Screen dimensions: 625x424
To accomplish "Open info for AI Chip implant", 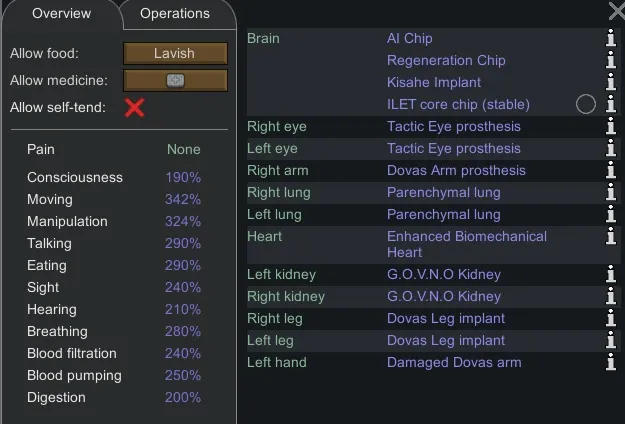I will point(611,38).
